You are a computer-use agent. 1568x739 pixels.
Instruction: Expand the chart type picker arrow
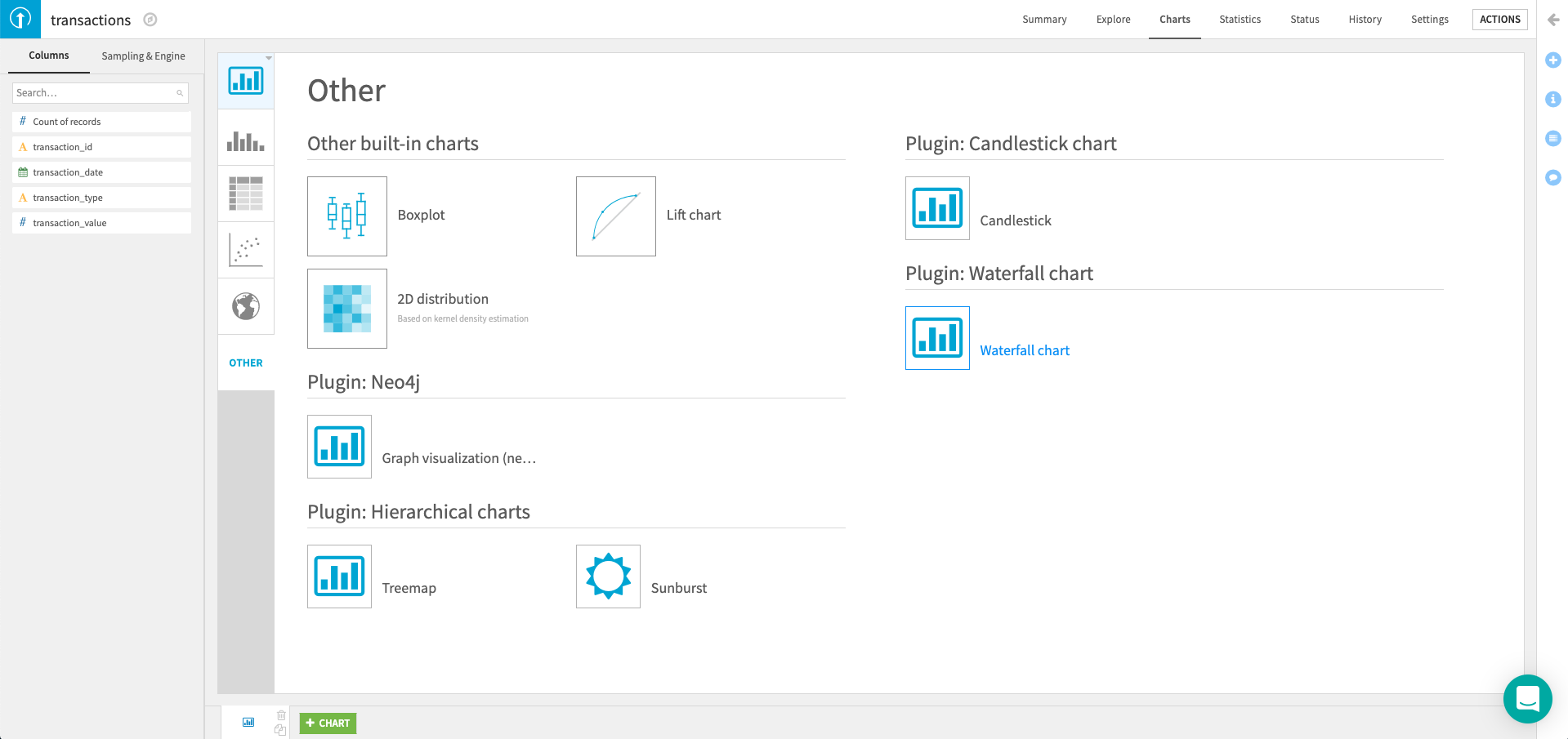click(x=269, y=58)
